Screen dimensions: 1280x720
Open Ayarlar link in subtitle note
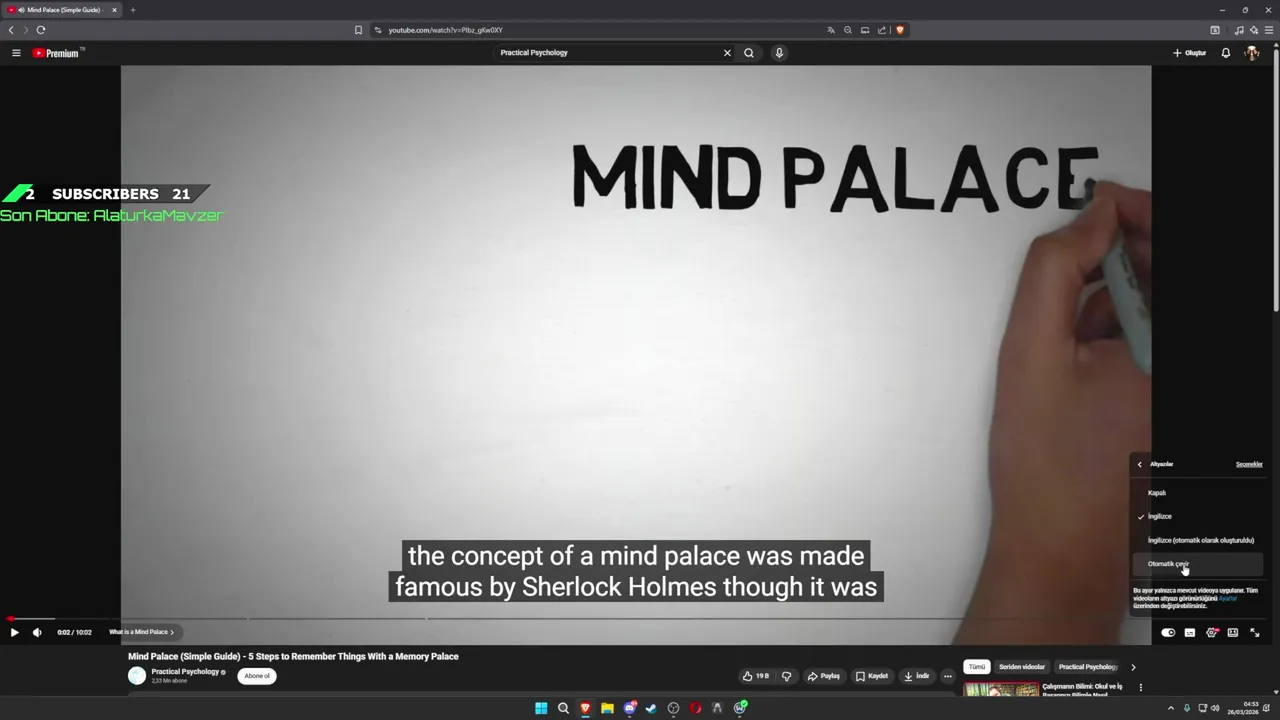coord(1228,598)
